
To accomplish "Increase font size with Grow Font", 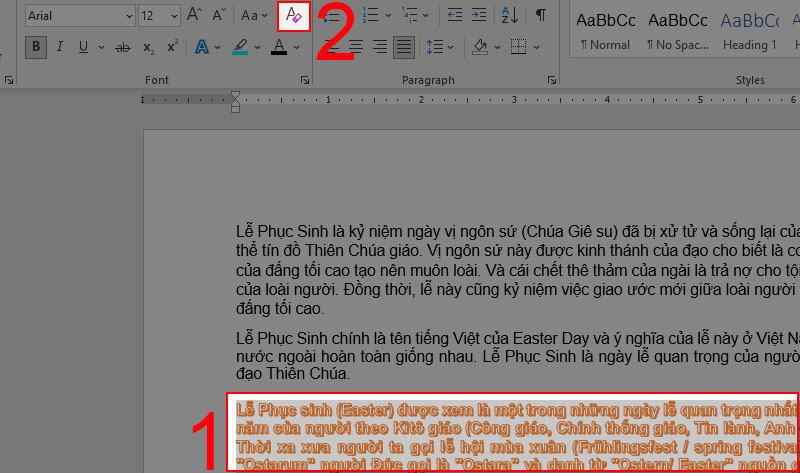I will point(196,16).
